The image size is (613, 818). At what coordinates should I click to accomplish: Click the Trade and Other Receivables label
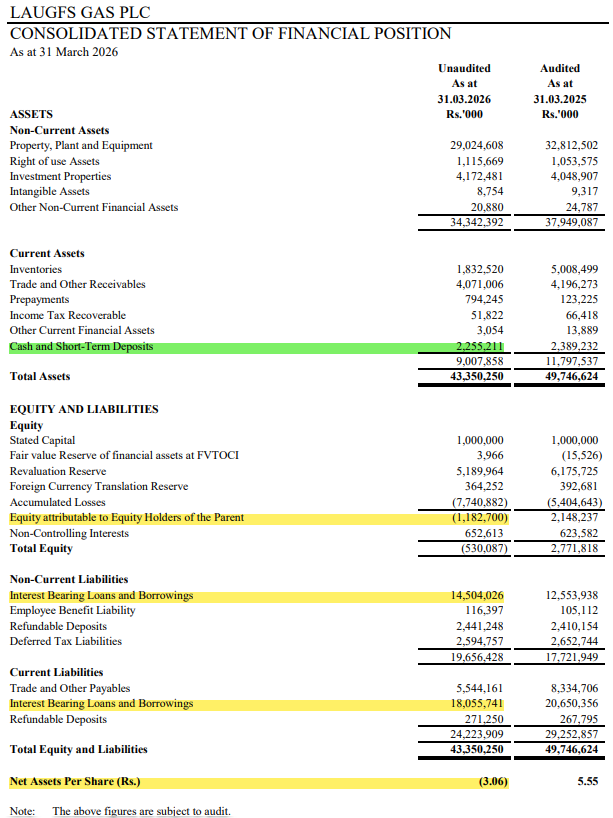tap(77, 284)
